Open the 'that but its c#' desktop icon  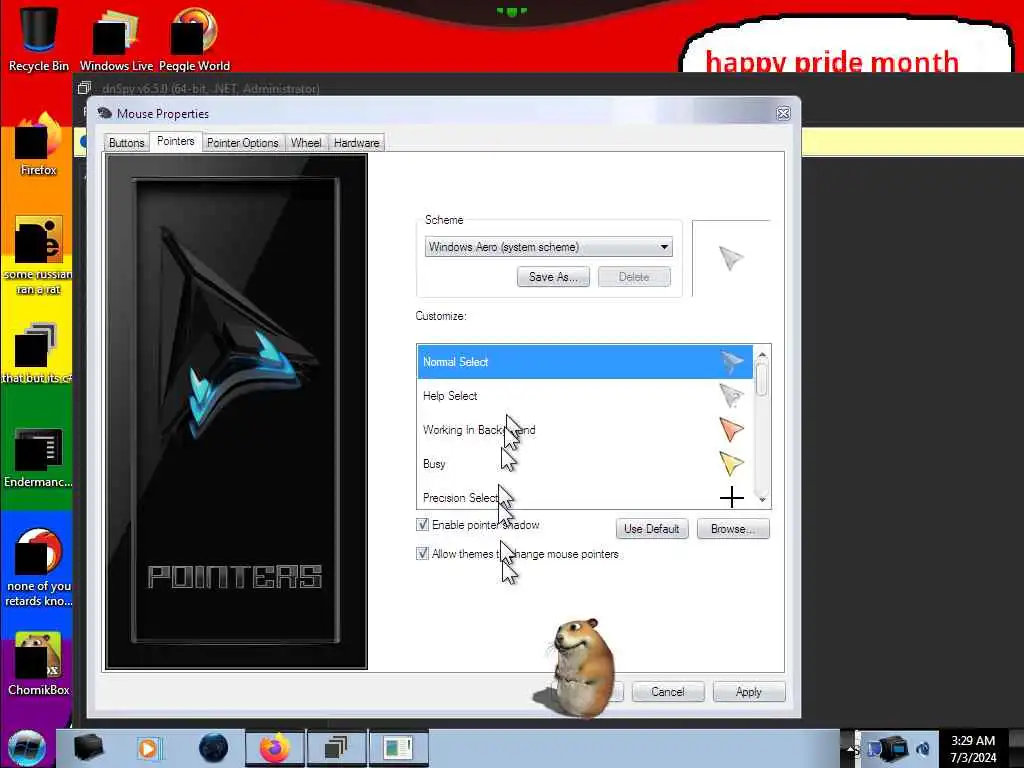click(x=37, y=353)
